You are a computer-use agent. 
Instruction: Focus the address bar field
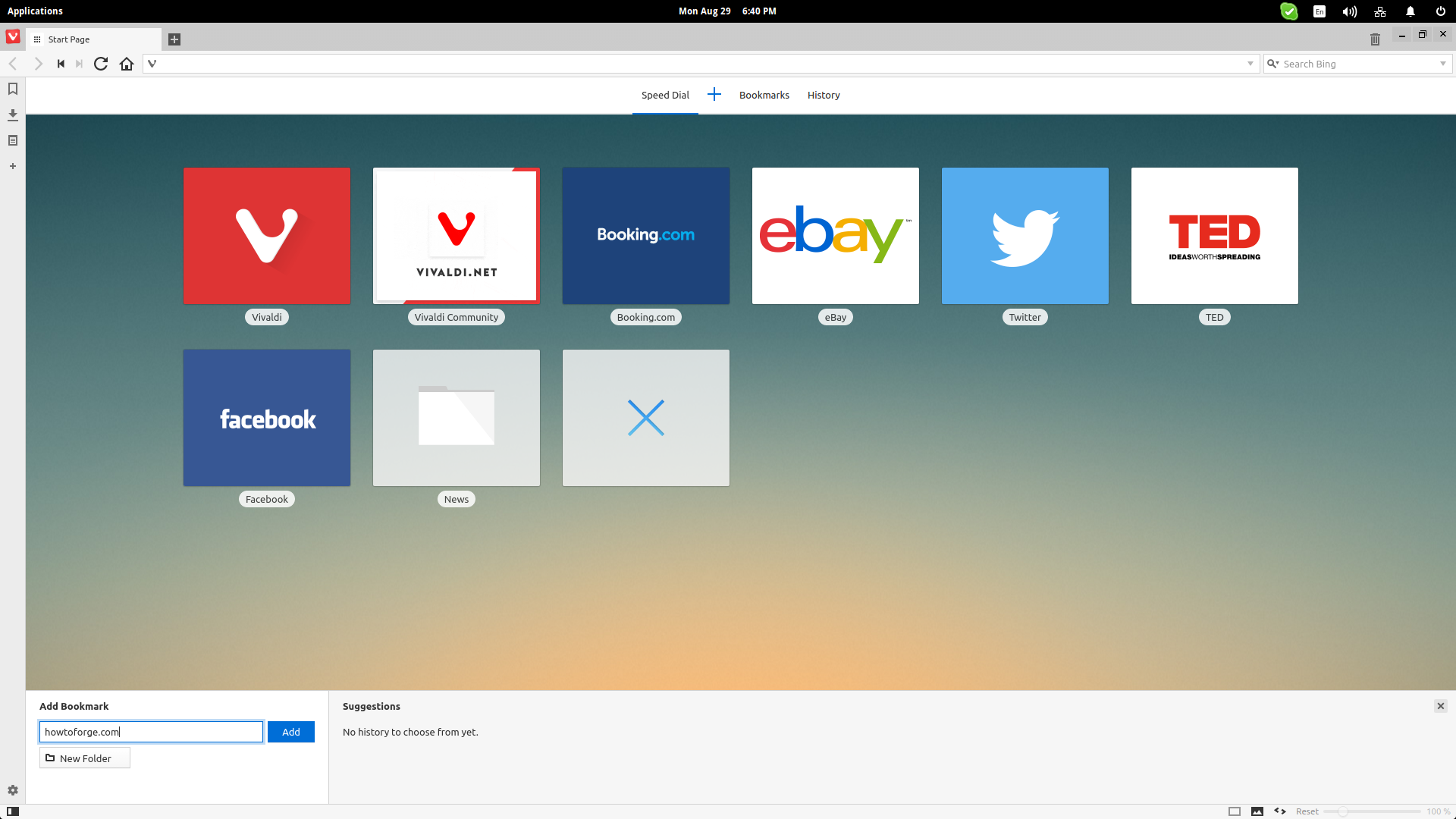701,64
